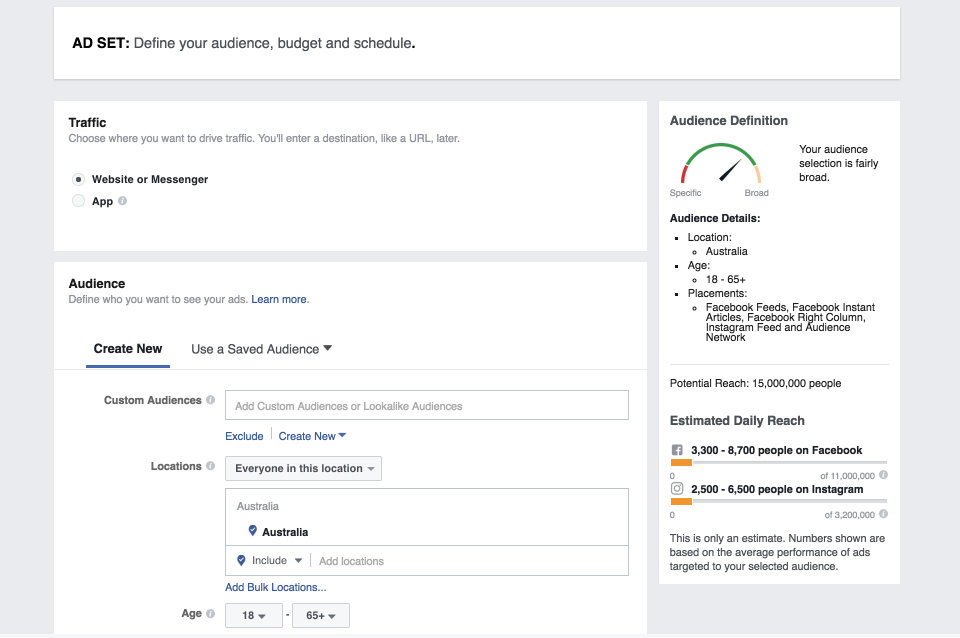Screen dimensions: 960x638
Task: Open the Include locations dropdown
Action: 270,560
